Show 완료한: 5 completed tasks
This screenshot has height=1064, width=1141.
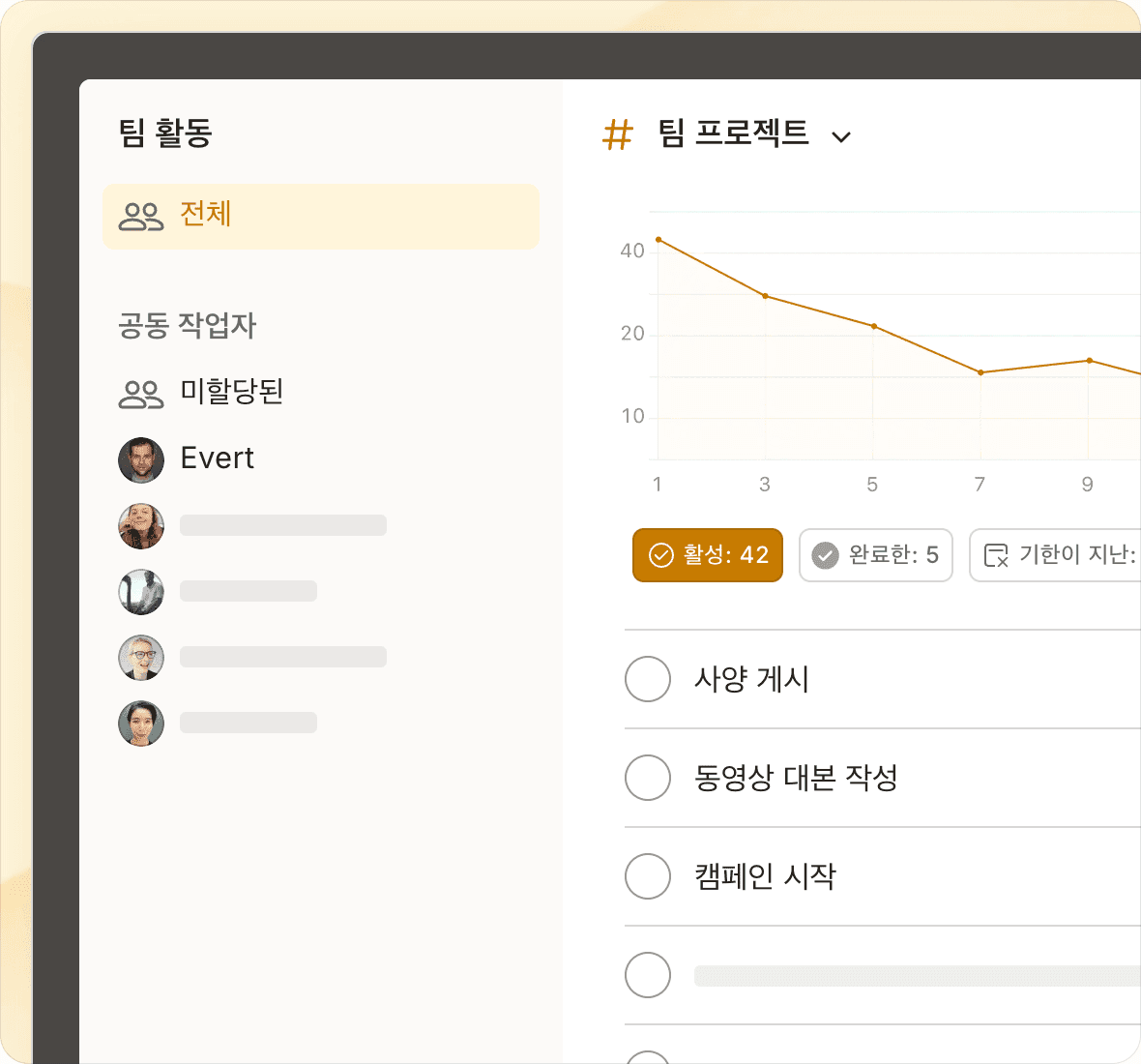(875, 555)
